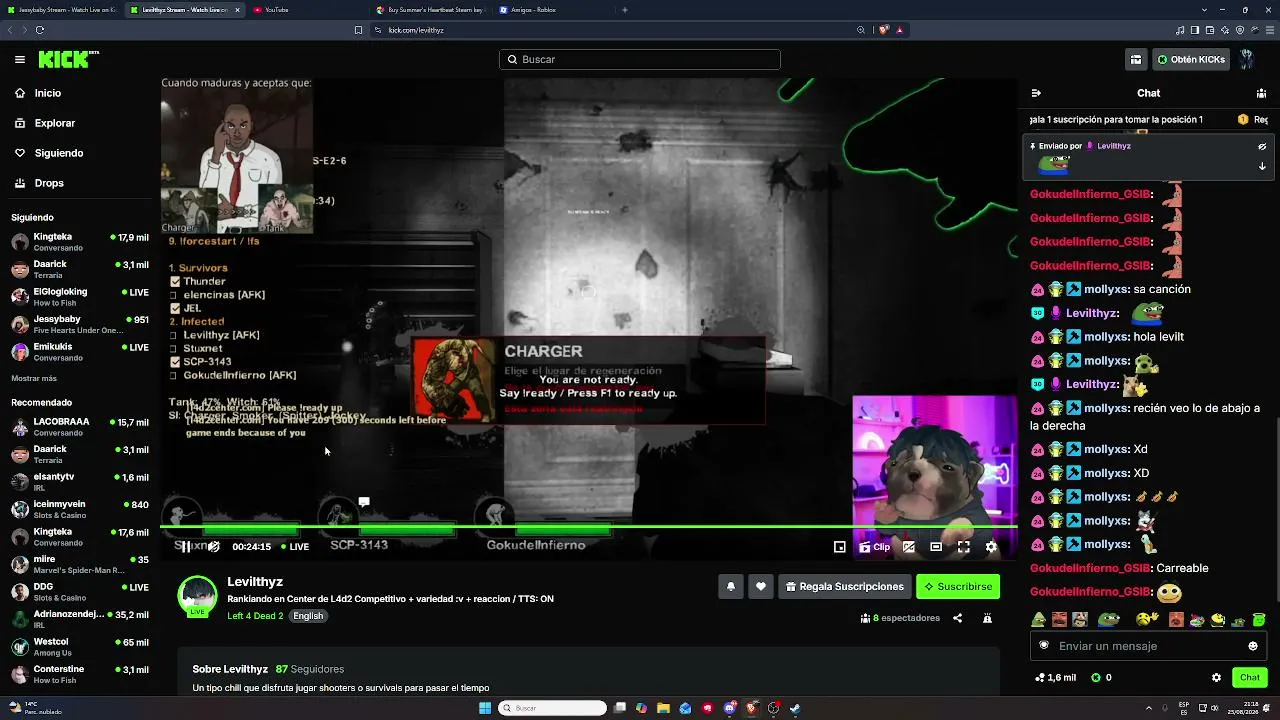Mute the stream volume
The height and width of the screenshot is (720, 1280).
(x=213, y=547)
